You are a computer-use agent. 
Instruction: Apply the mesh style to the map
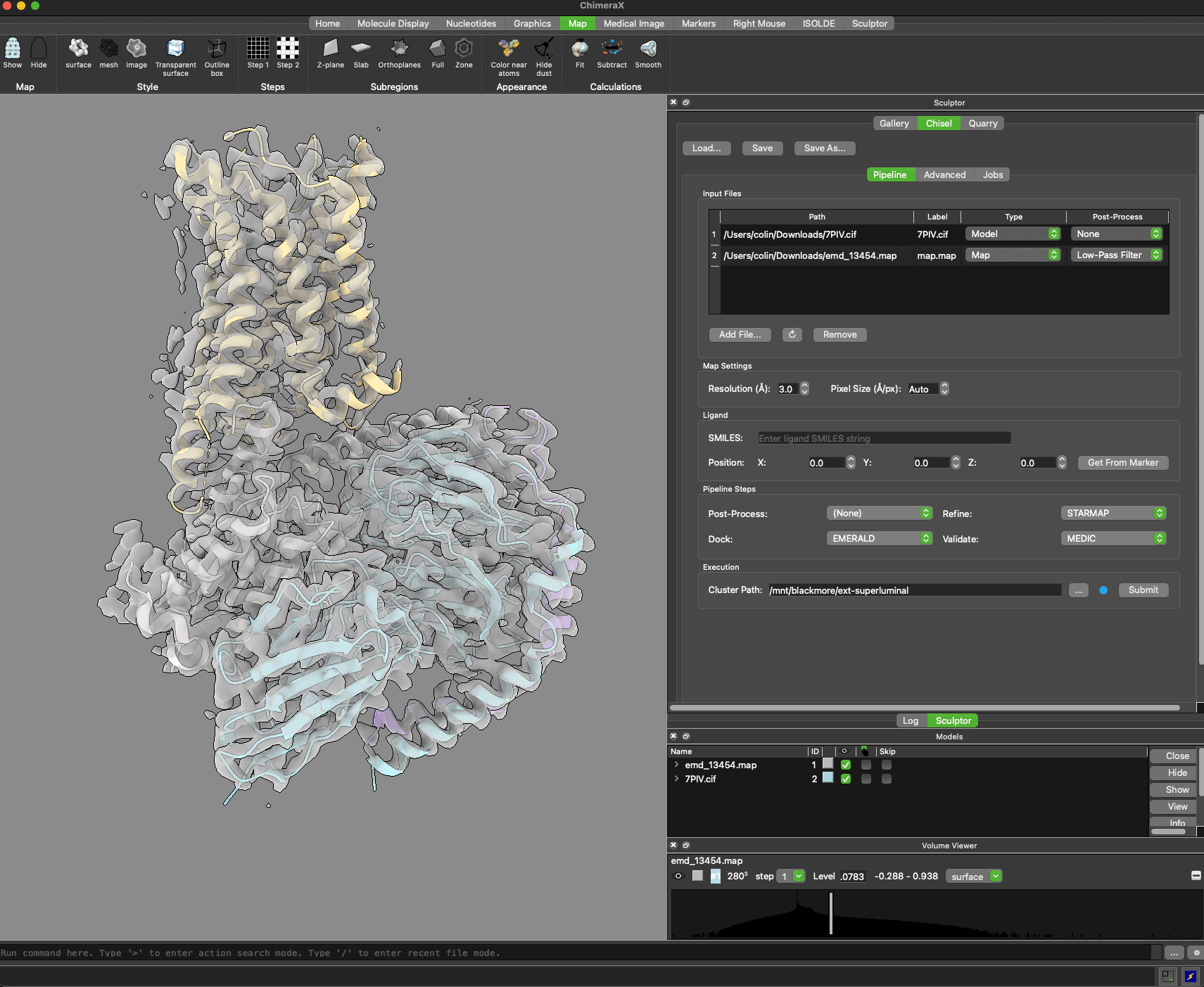point(108,53)
